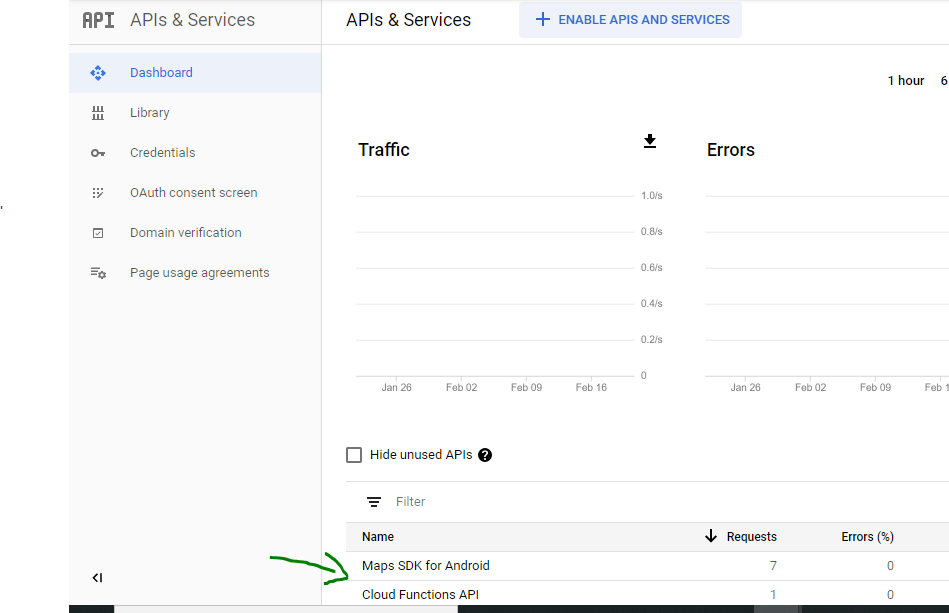Image resolution: width=949 pixels, height=613 pixels.
Task: Sort by Requests column header
Action: [x=751, y=537]
